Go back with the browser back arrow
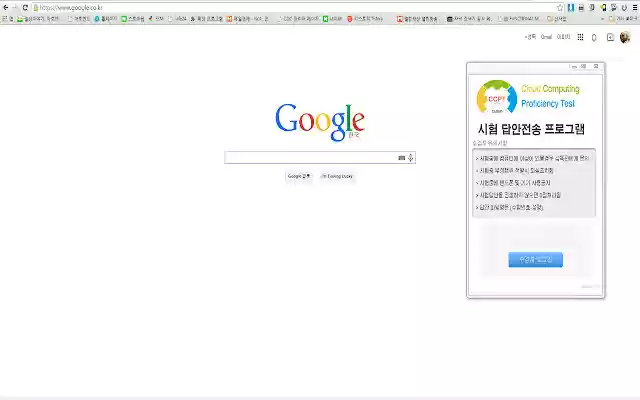This screenshot has width=640, height=400. pyautogui.click(x=6, y=7)
